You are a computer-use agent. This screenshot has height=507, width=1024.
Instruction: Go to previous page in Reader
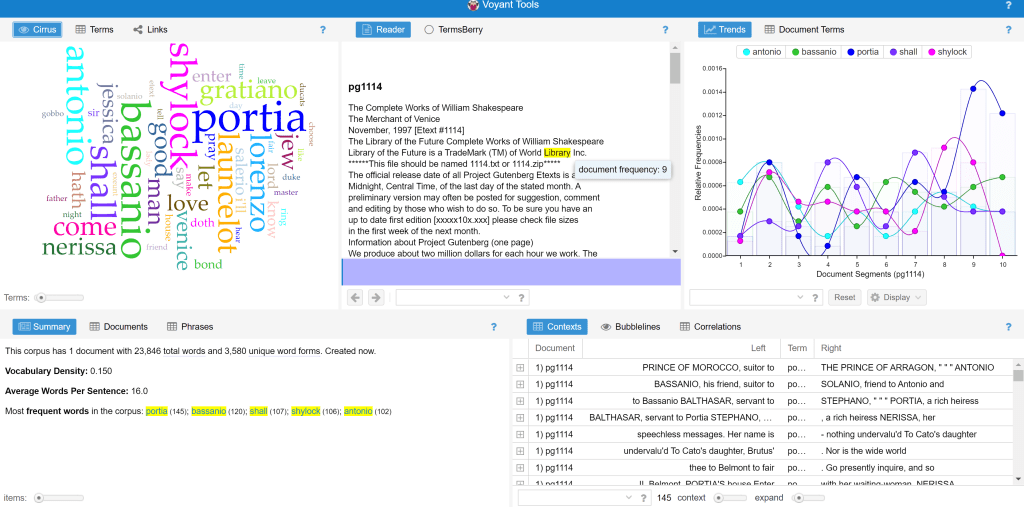coord(355,298)
